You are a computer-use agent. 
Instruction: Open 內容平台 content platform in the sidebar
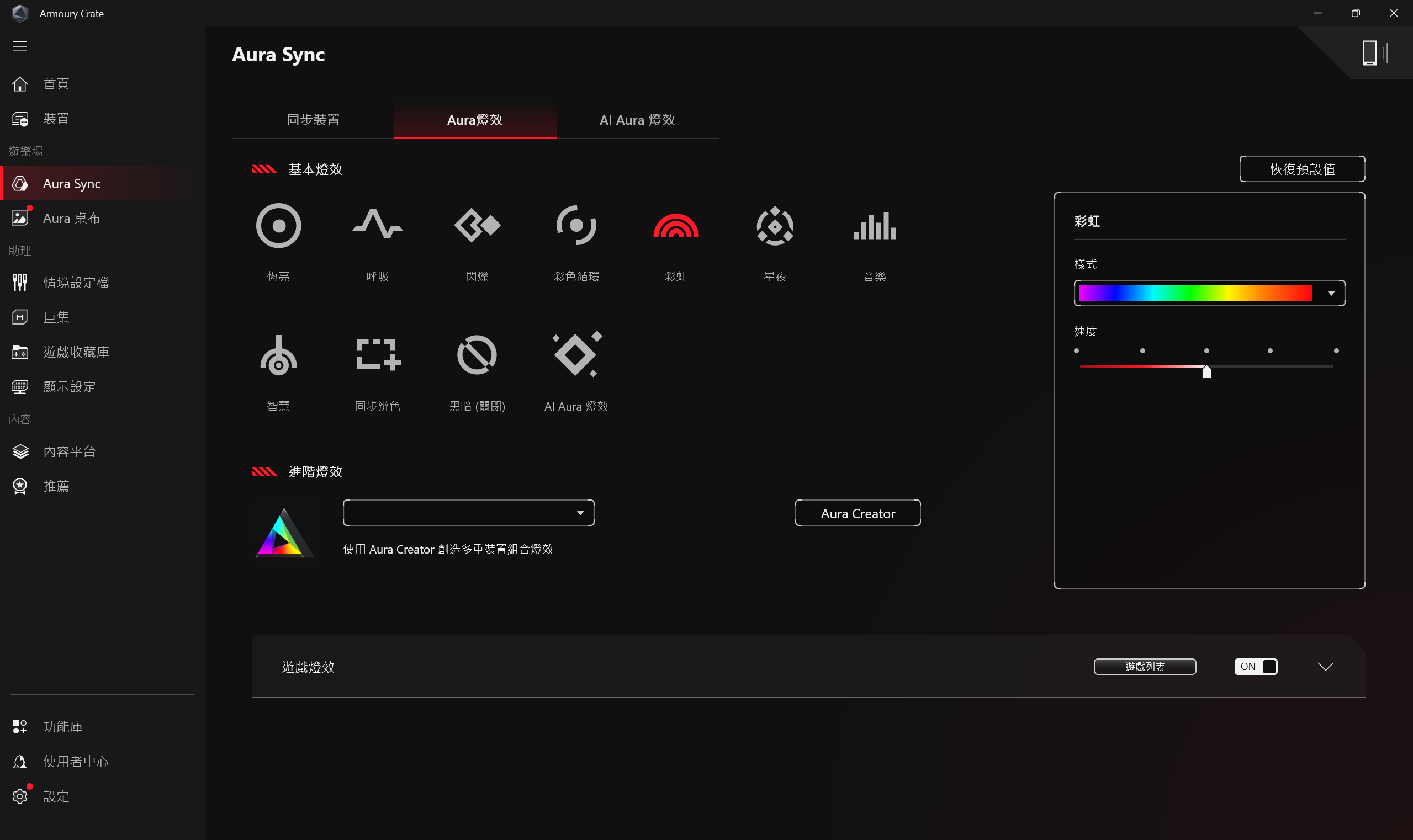[x=102, y=451]
